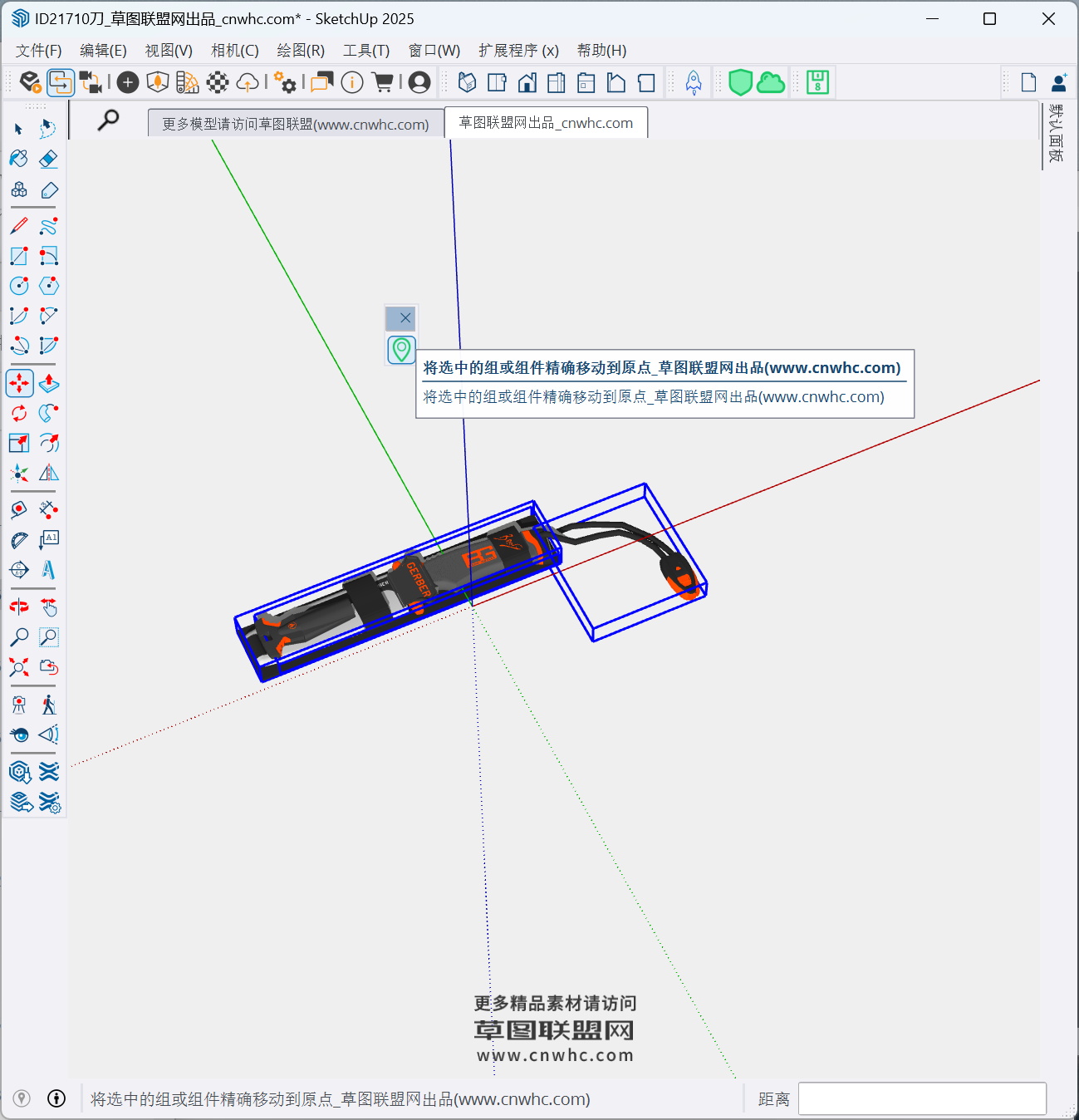Screen dimensions: 1079x1120
Task: Switch to 更多模型请访问草图联盟 scene tab
Action: coord(296,124)
